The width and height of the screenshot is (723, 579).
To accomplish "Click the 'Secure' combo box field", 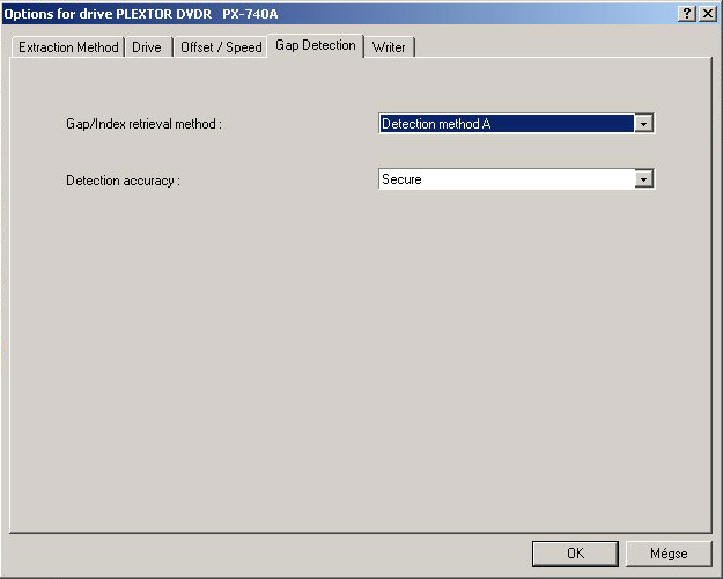I will (x=507, y=180).
